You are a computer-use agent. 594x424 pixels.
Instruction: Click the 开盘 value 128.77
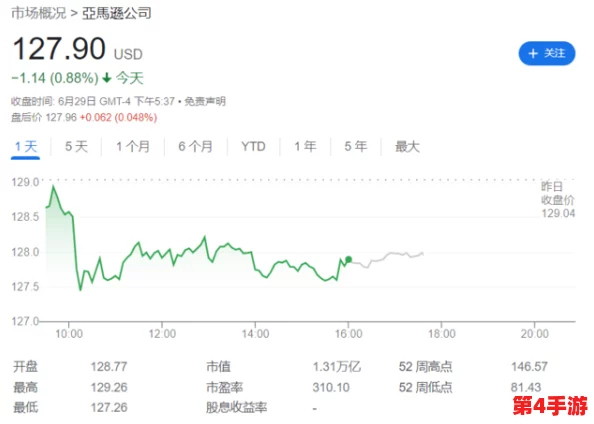click(109, 367)
